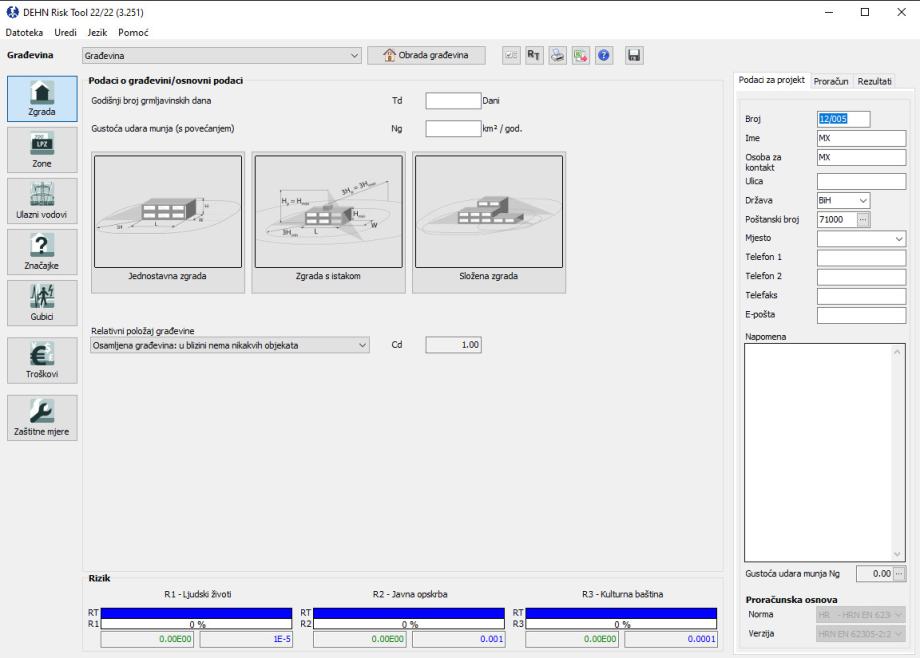Open the Norma dropdown
Viewport: 920px width, 658px height.
point(860,615)
